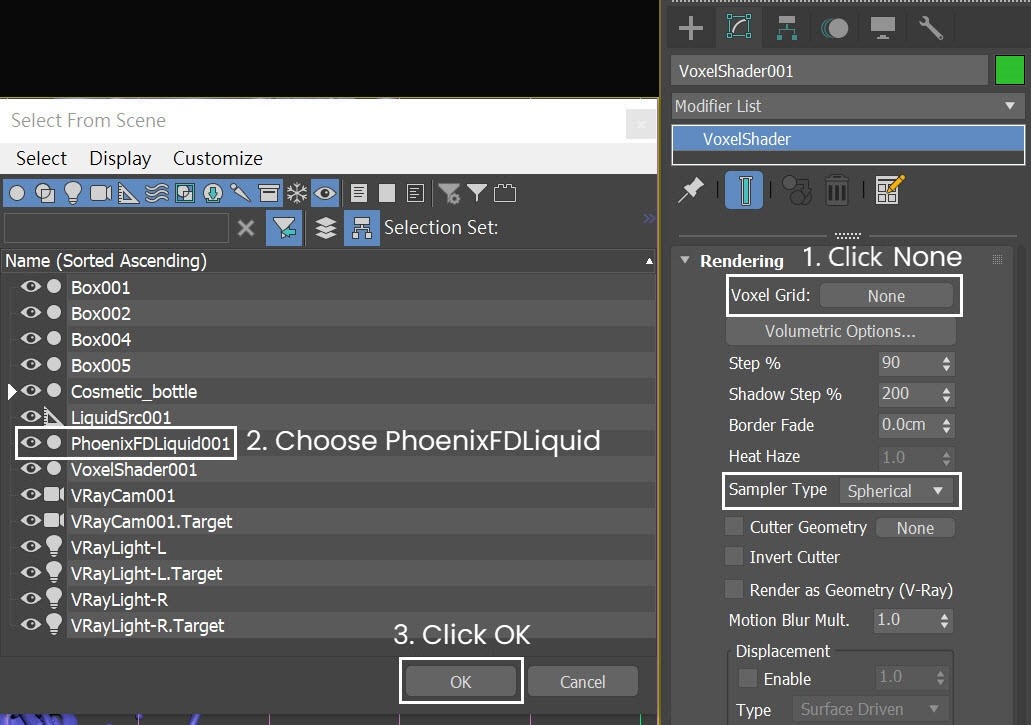Open the Create plus tab in command panel
Screen dimensions: 1031x725
tap(690, 28)
